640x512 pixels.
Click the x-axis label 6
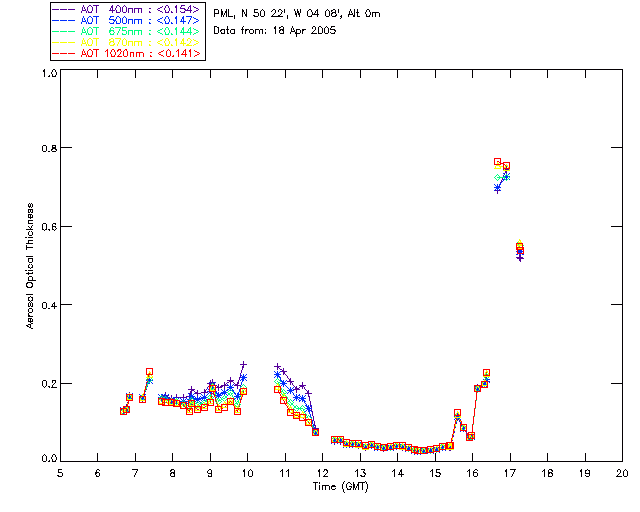pos(98,473)
